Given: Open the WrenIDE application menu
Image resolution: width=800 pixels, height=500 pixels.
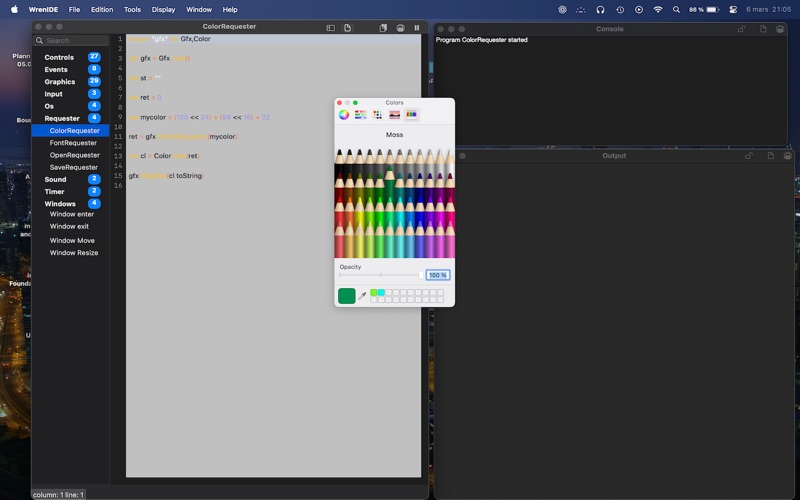Looking at the screenshot, I should [x=43, y=9].
